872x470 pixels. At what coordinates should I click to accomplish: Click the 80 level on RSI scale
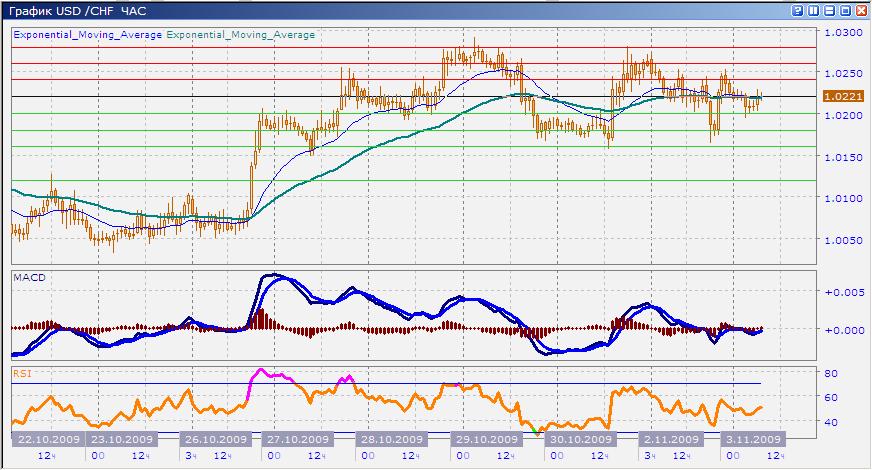click(830, 373)
